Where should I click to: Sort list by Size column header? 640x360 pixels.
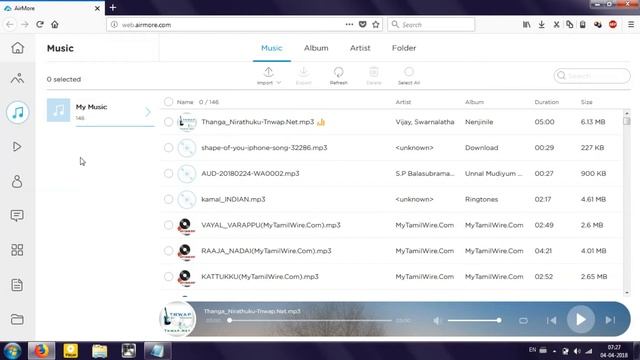point(586,102)
